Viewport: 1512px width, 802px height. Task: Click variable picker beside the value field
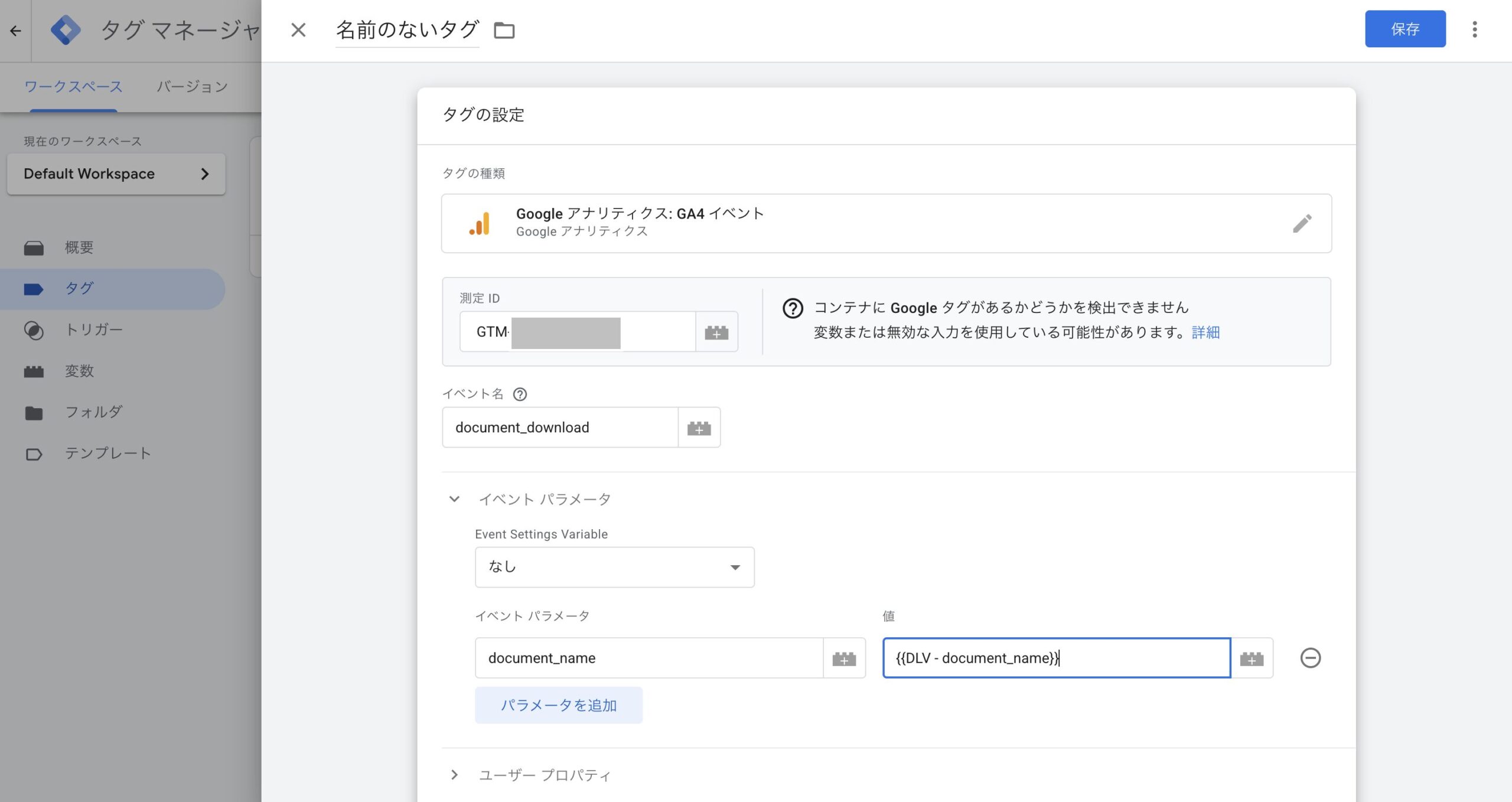[1252, 658]
